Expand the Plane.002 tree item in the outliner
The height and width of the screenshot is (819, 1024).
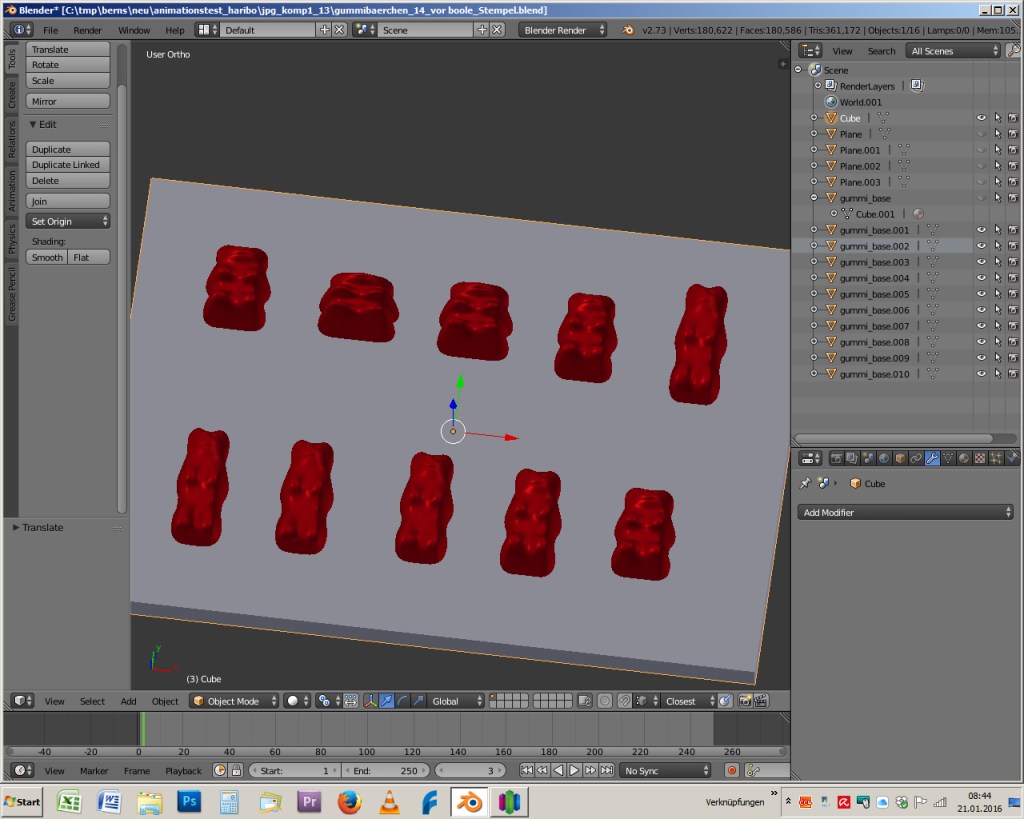[x=816, y=166]
